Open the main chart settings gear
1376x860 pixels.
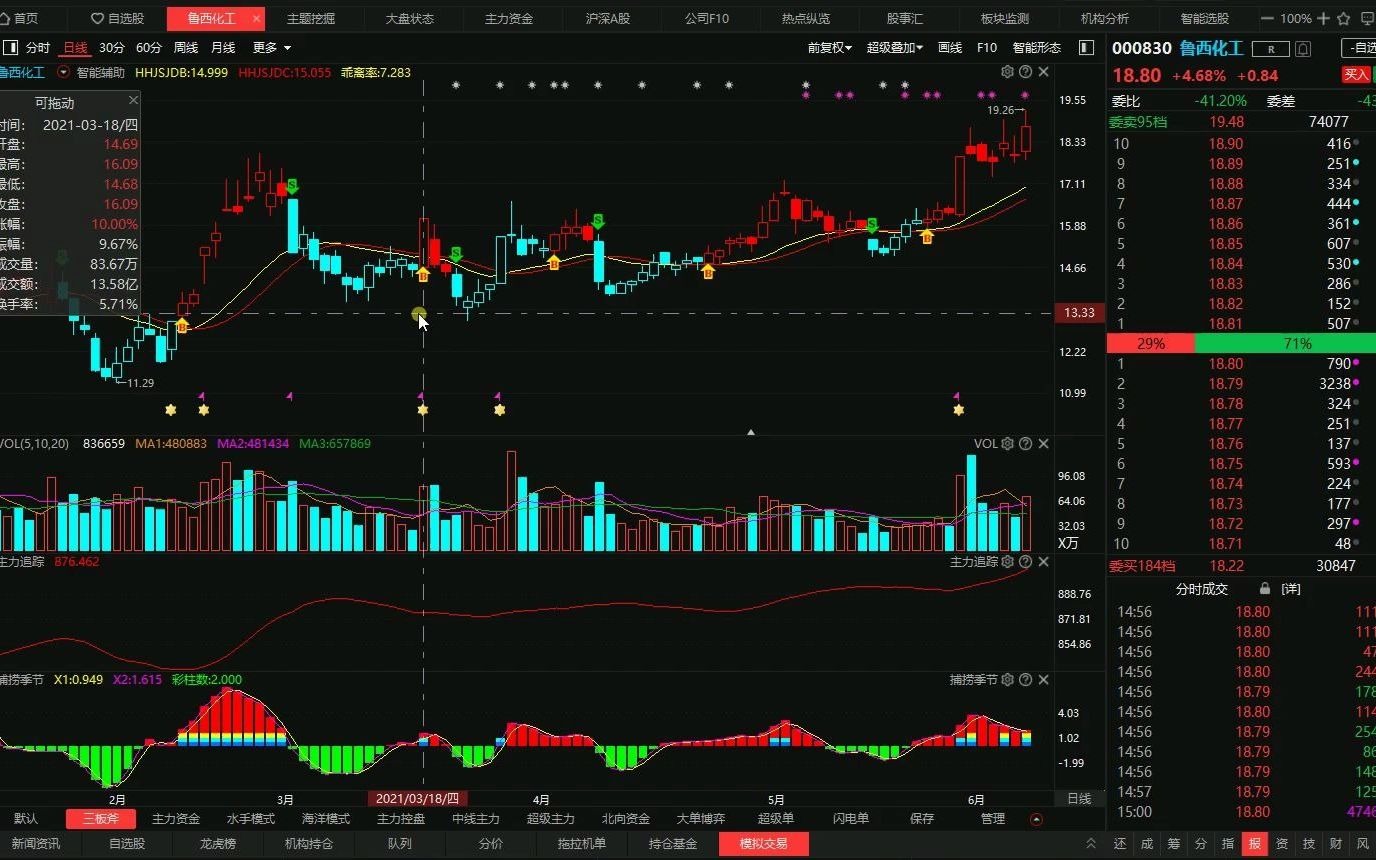[1008, 72]
